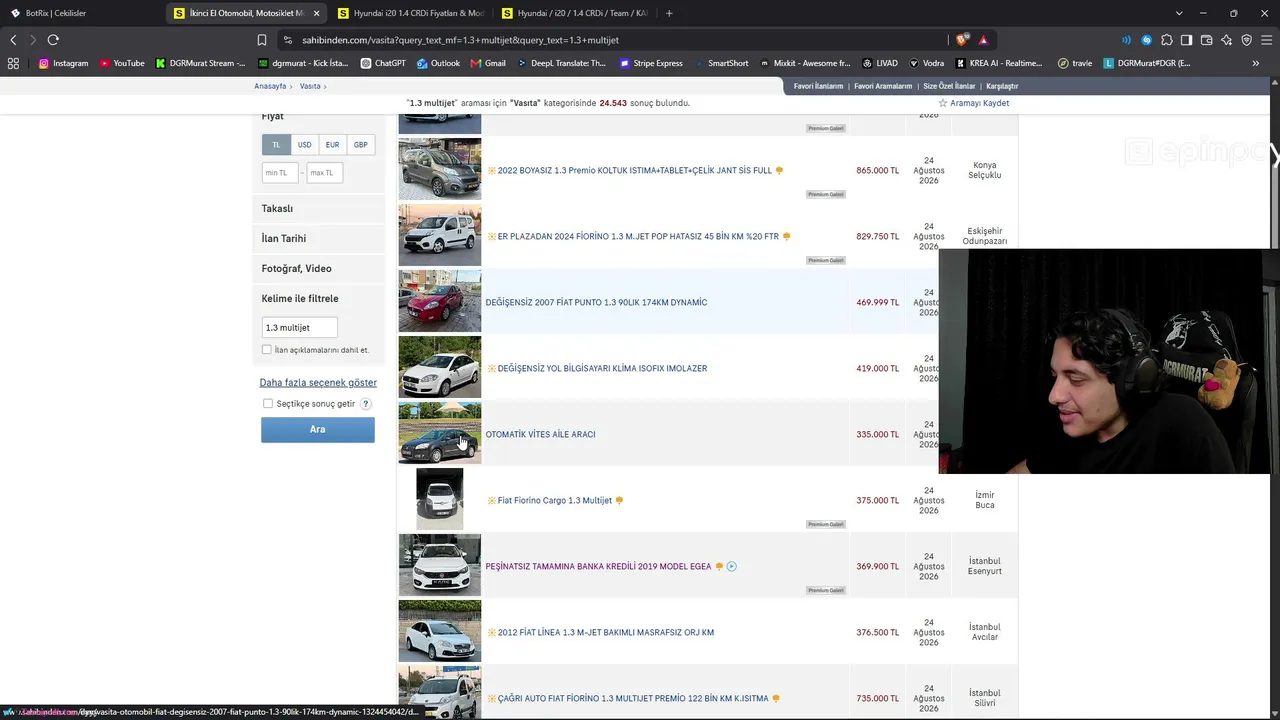Reload the sahibinden page
This screenshot has width=1280, height=720.
[53, 40]
